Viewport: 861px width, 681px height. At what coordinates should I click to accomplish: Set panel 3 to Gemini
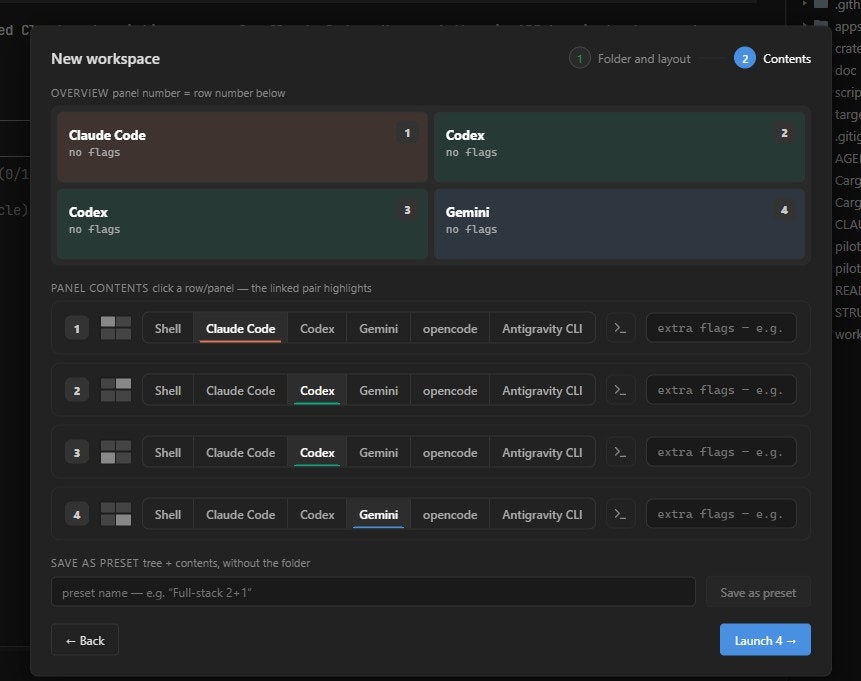click(378, 453)
